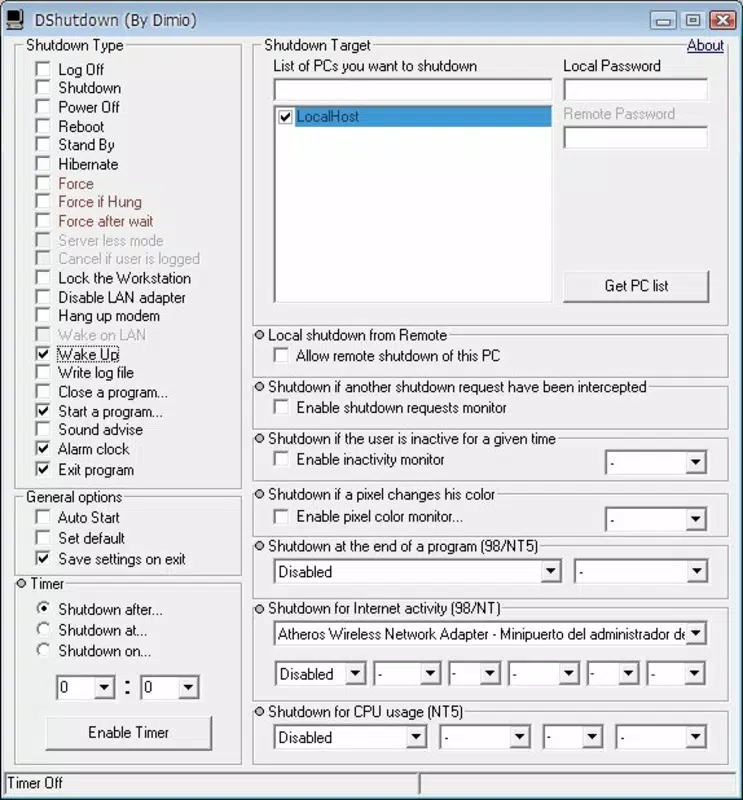Select Shutdown at... radio button
Screen dimensions: 743x800
click(43, 630)
